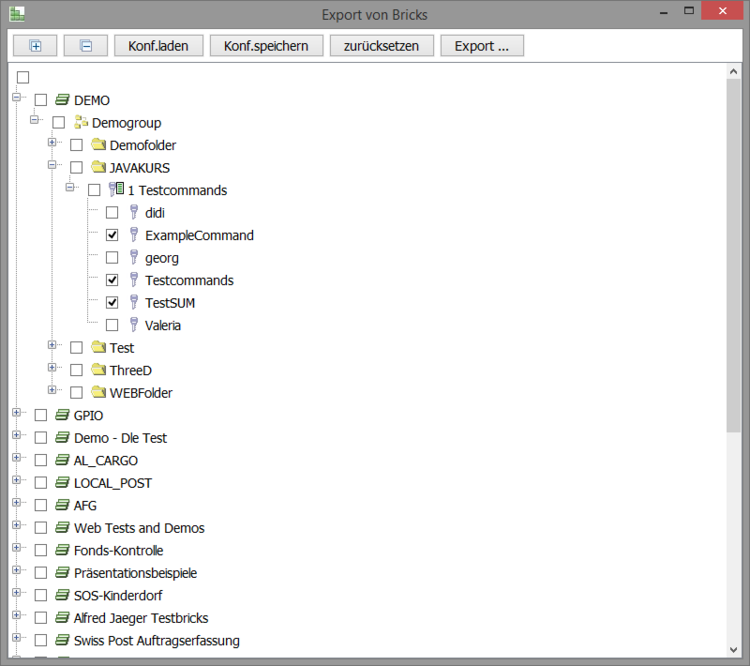The height and width of the screenshot is (666, 750).
Task: Enable the georg checkbox
Action: [x=112, y=258]
